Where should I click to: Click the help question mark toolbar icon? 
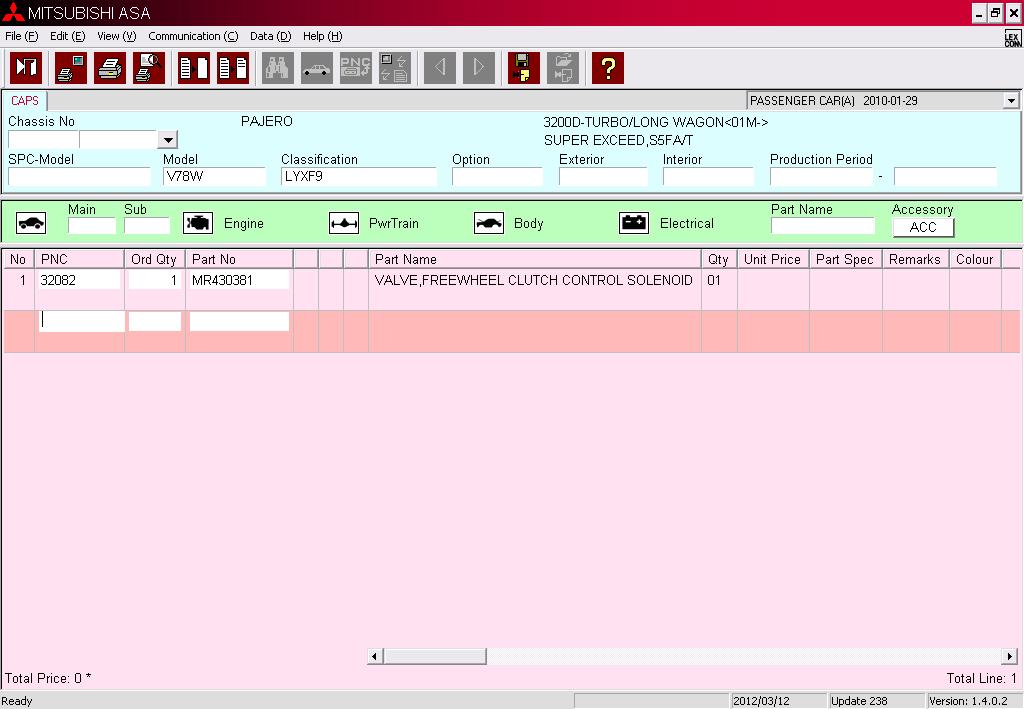(608, 68)
